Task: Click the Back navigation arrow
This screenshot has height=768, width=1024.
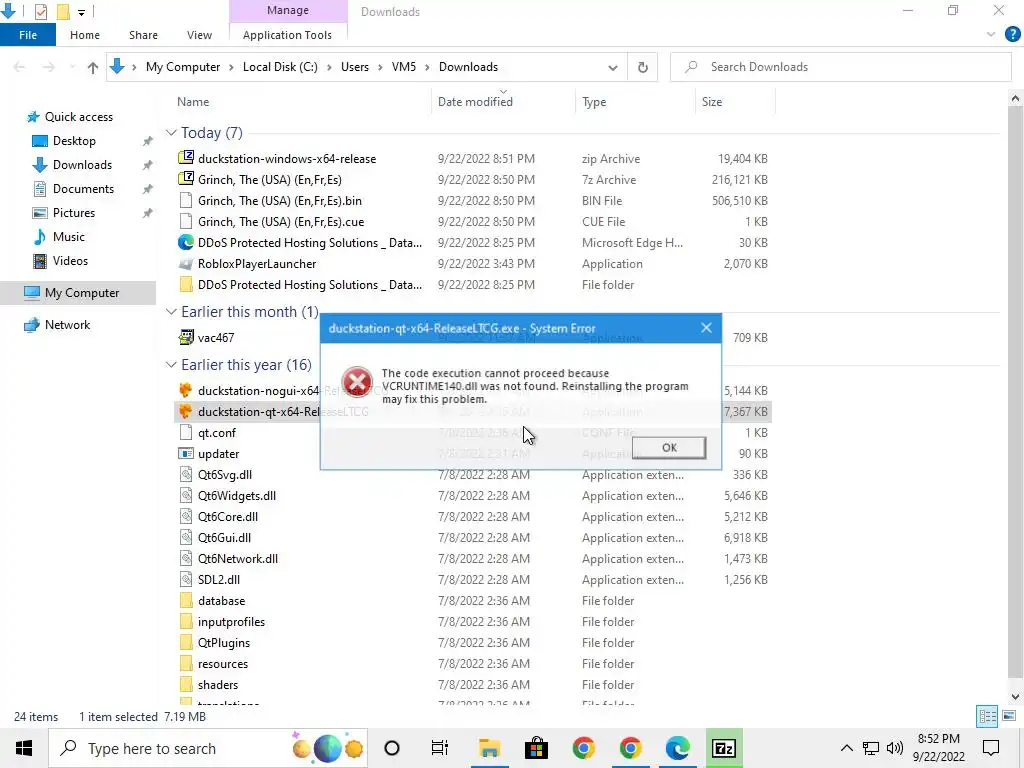Action: pyautogui.click(x=20, y=67)
